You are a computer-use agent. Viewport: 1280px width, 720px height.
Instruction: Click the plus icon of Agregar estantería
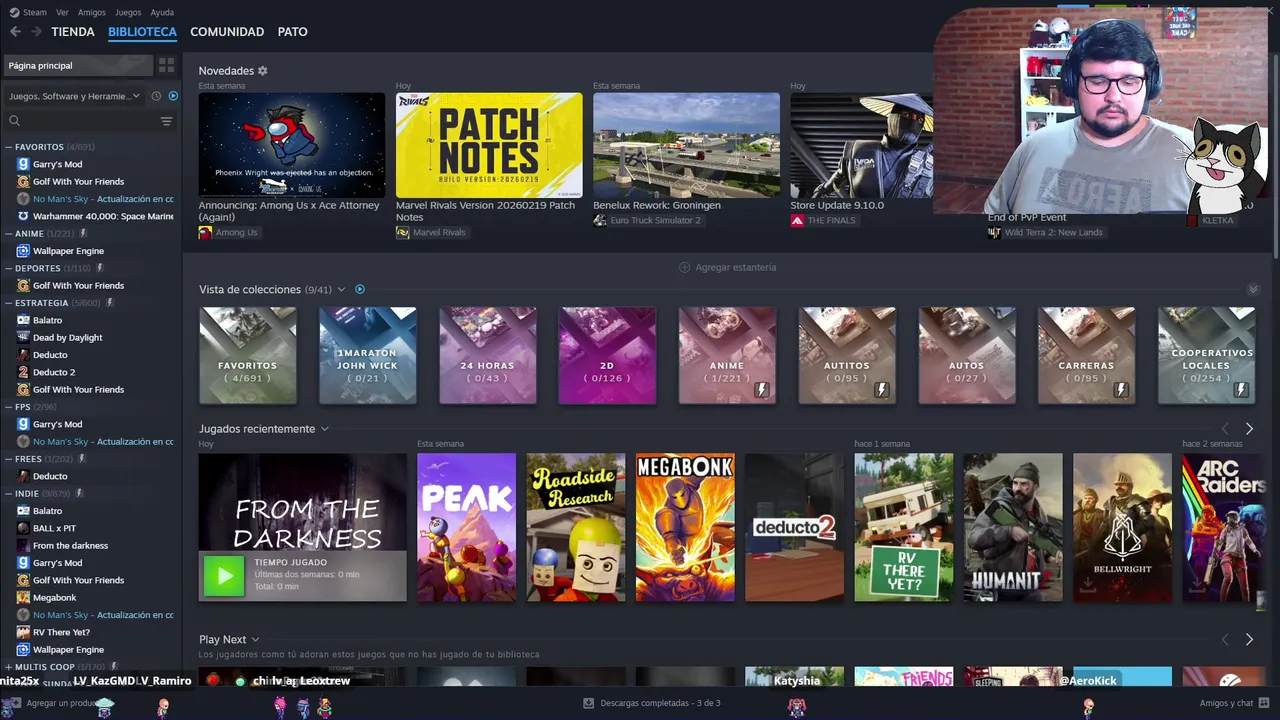pyautogui.click(x=684, y=267)
